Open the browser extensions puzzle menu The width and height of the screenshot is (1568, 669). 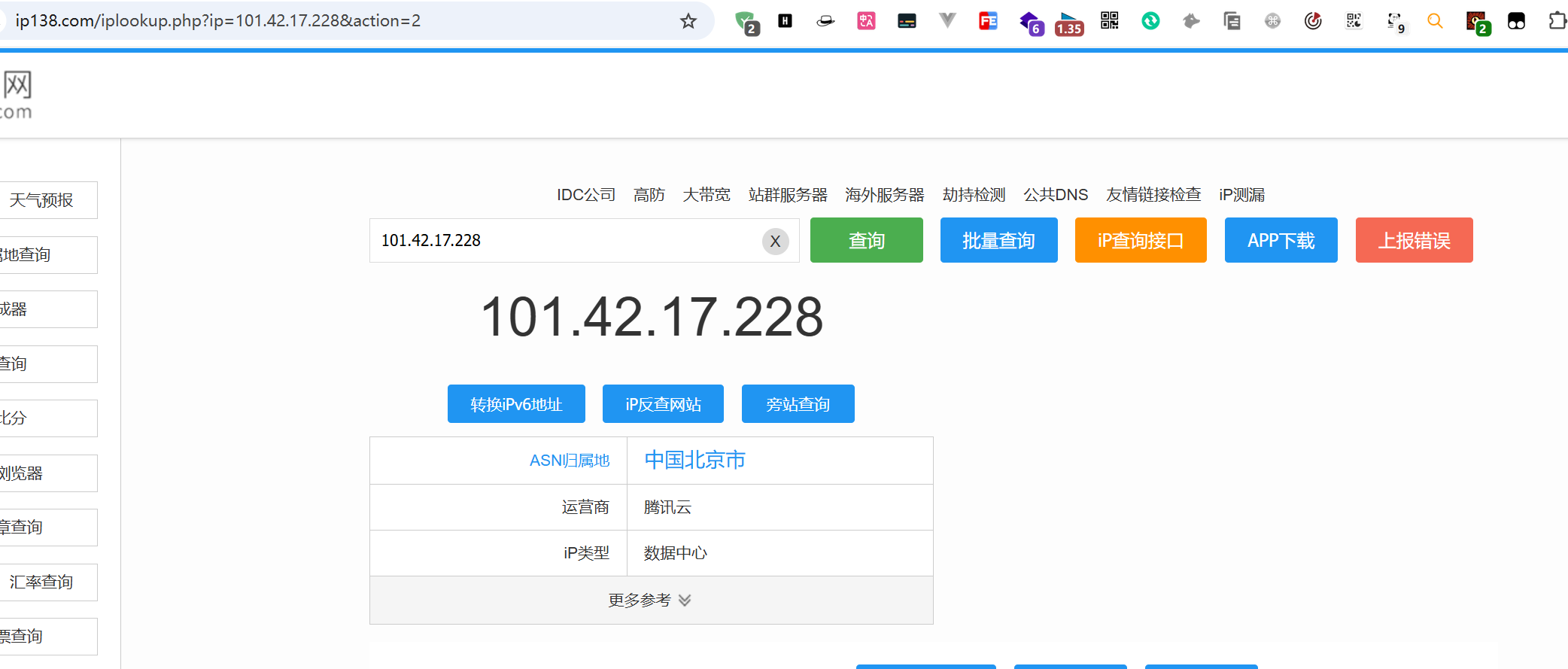click(1556, 21)
